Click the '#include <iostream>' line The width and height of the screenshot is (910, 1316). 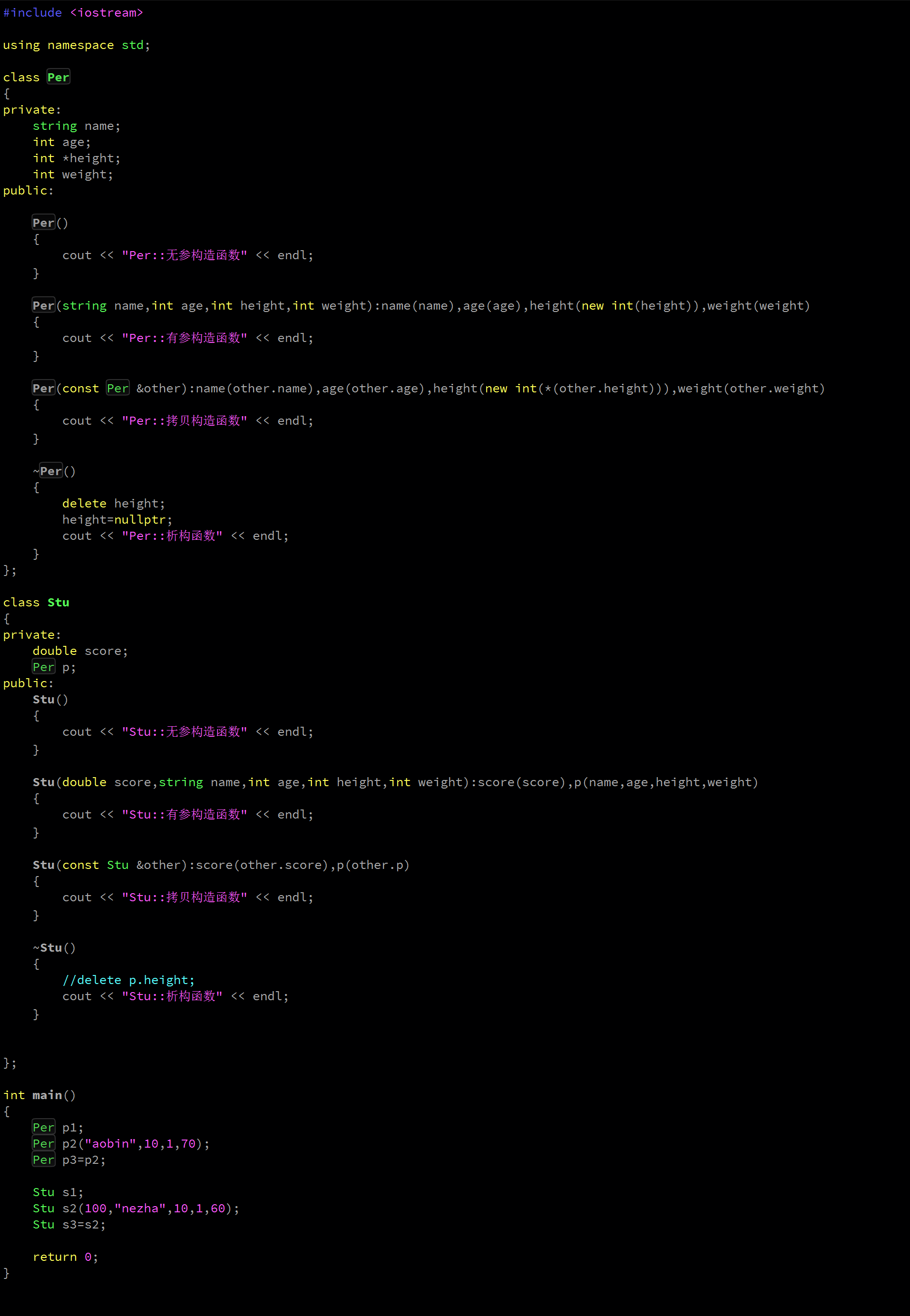(73, 12)
